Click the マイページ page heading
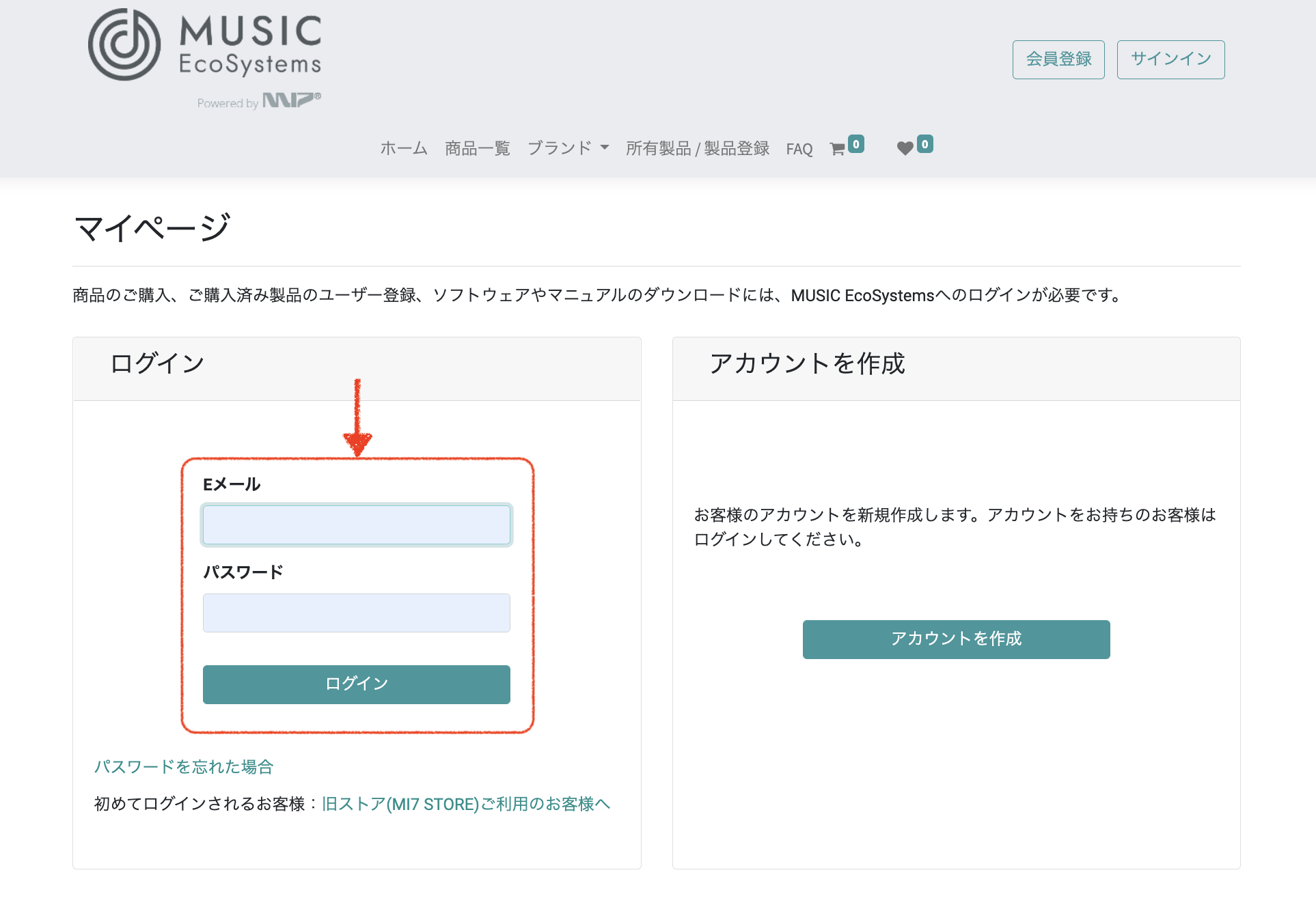This screenshot has width=1316, height=907. point(152,227)
